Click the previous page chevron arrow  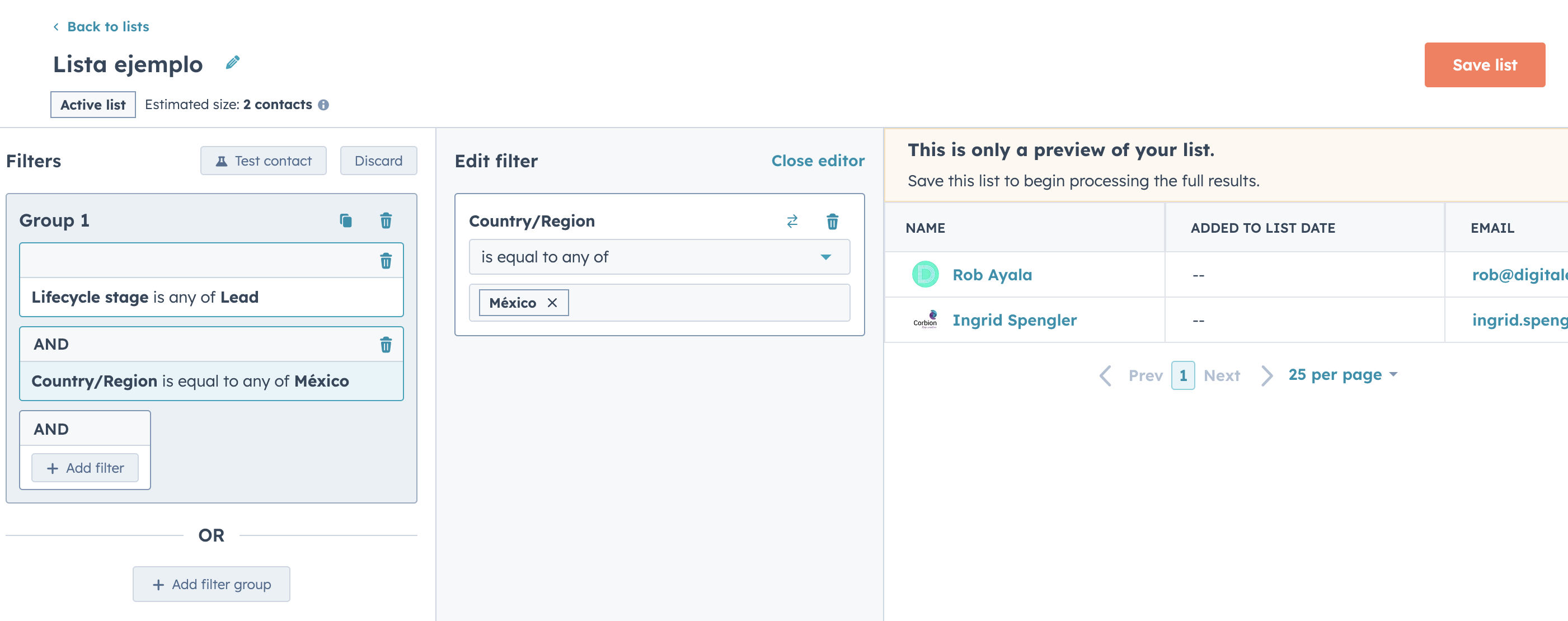click(x=1105, y=375)
